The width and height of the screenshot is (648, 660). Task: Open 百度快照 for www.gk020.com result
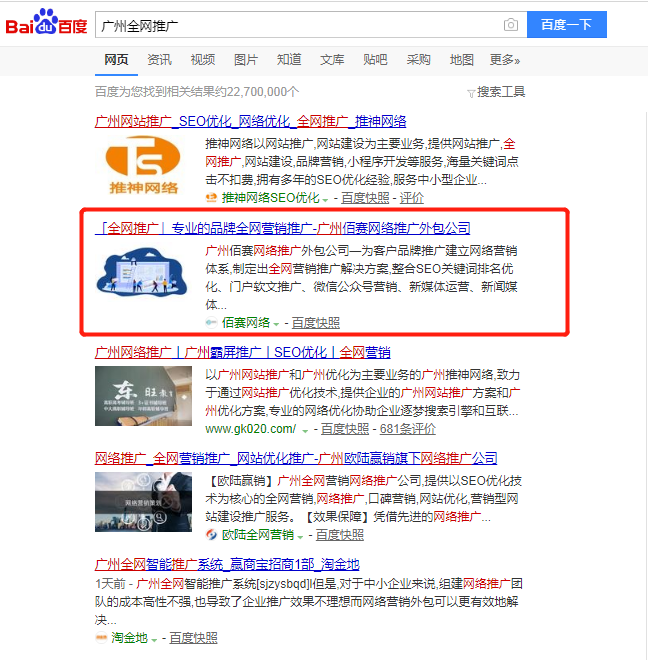[x=345, y=429]
